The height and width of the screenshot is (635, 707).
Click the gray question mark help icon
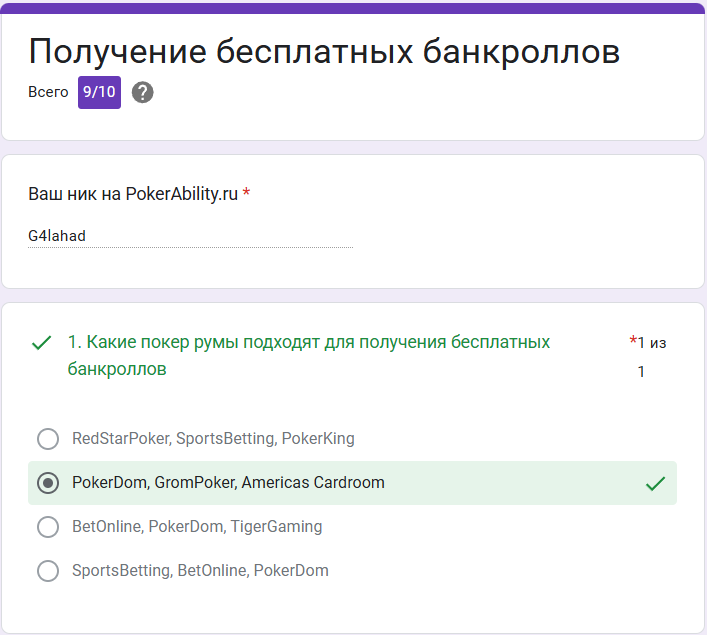coord(142,92)
